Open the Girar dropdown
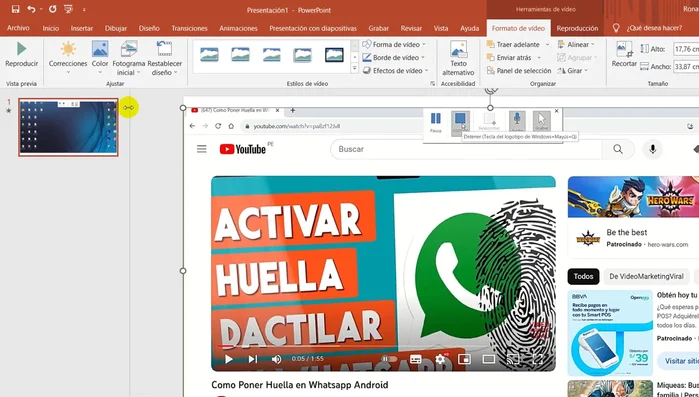Image resolution: width=699 pixels, height=397 pixels. [x=573, y=70]
